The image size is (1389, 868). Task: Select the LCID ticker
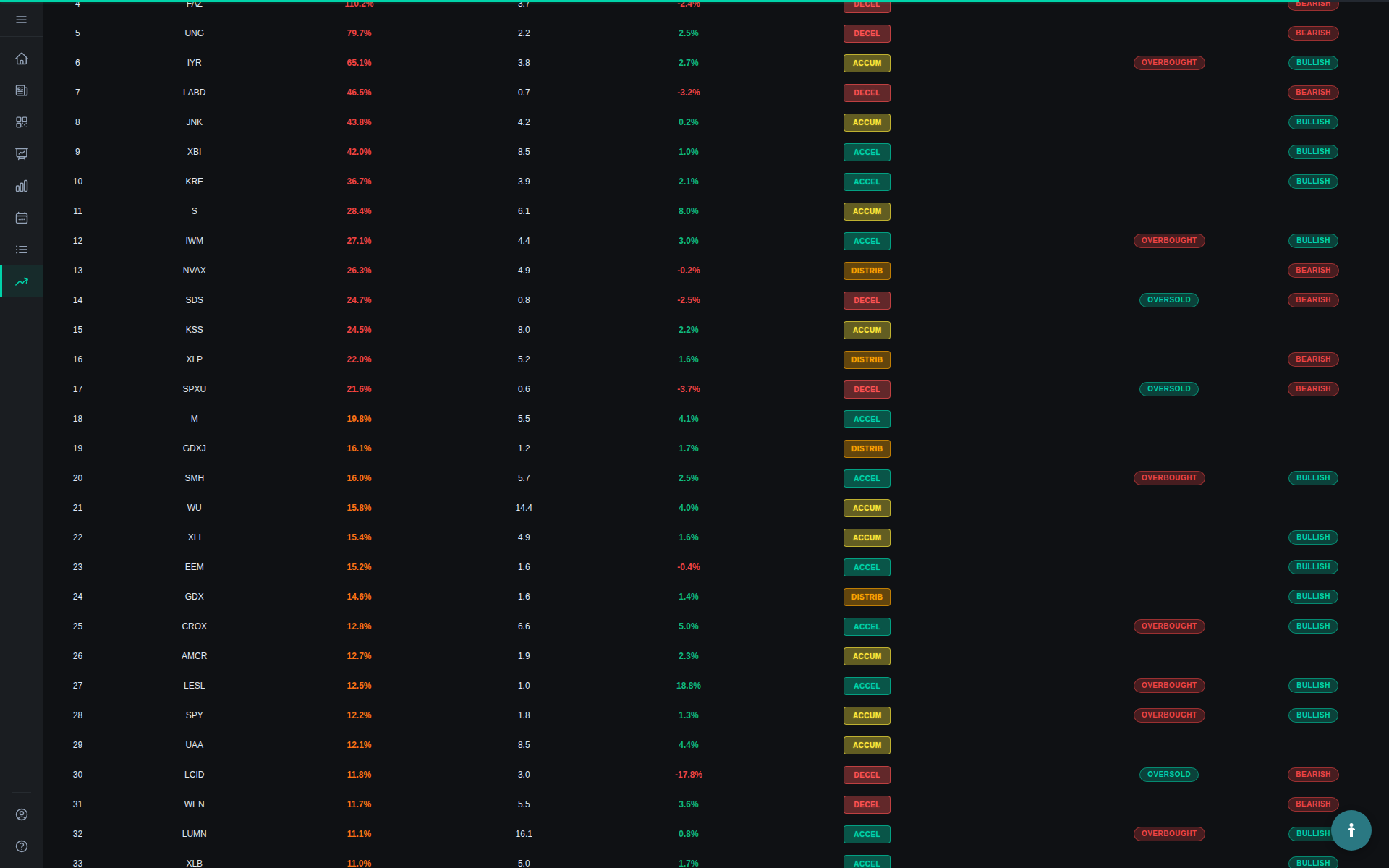click(x=194, y=775)
